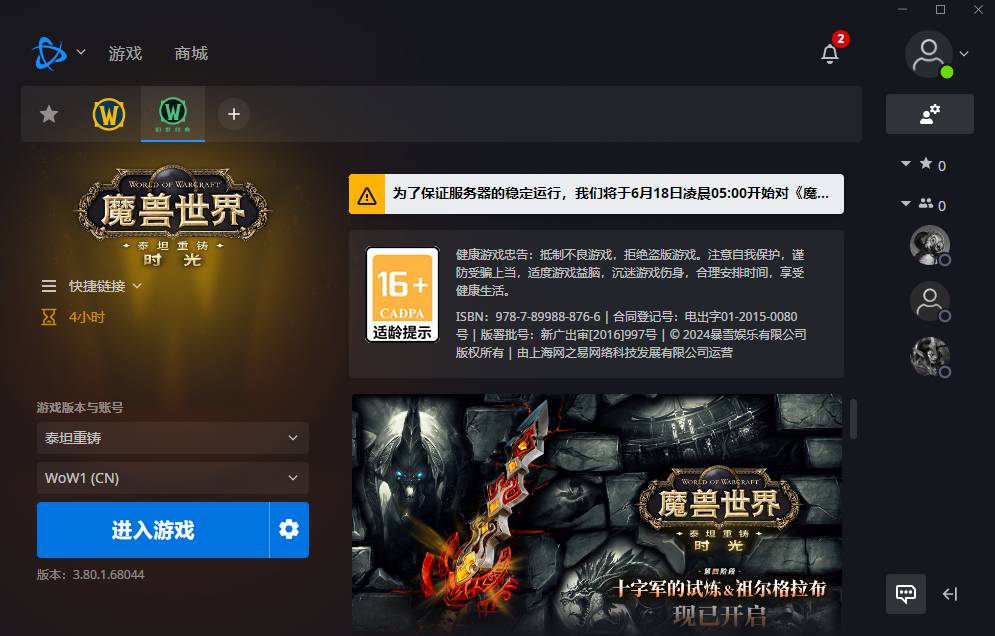Click the yellow warning triangle icon

click(x=367, y=195)
